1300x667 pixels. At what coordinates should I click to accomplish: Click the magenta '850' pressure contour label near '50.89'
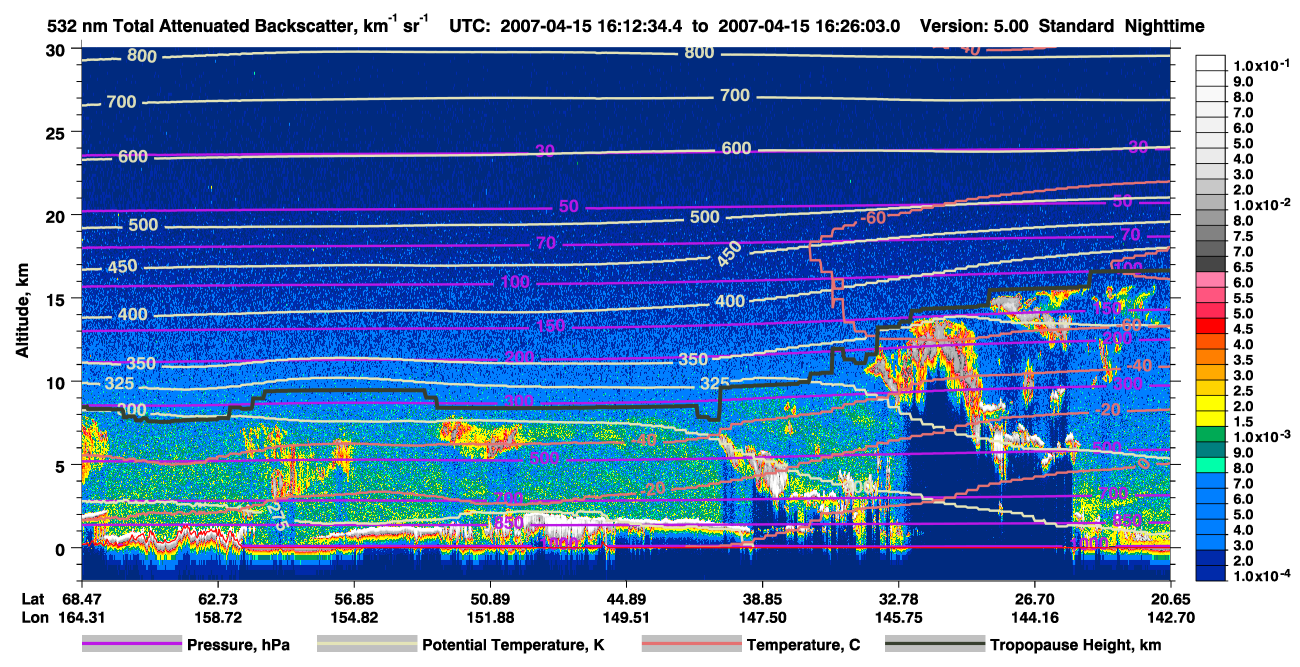pos(507,523)
